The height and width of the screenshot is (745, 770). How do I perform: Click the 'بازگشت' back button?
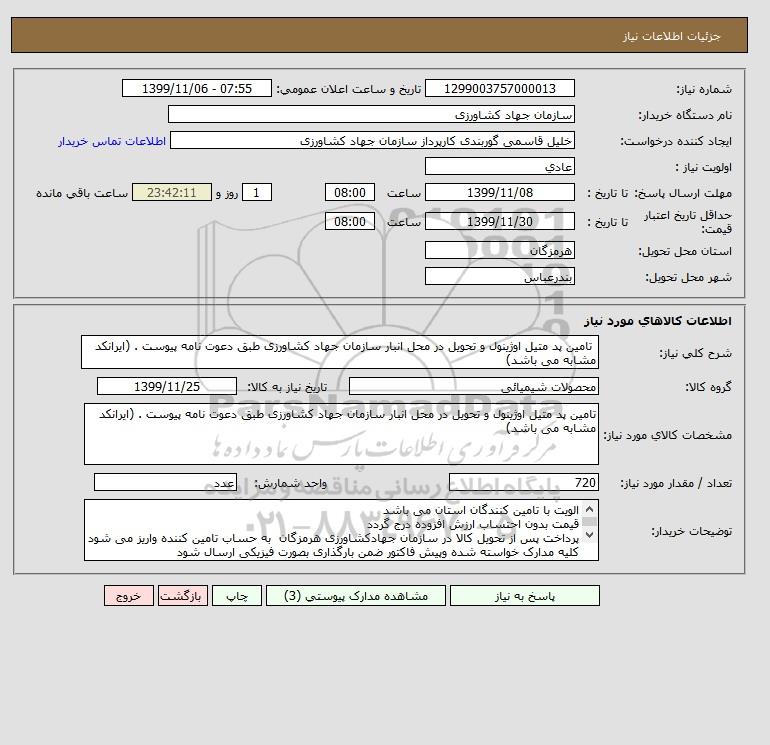(183, 596)
